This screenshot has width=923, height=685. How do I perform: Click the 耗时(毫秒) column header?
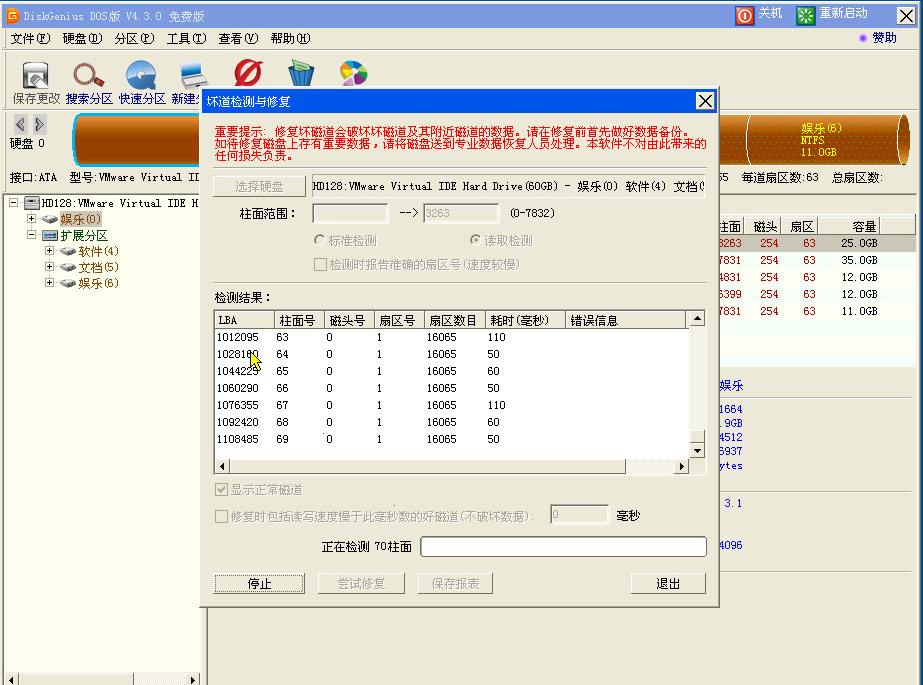[525, 320]
